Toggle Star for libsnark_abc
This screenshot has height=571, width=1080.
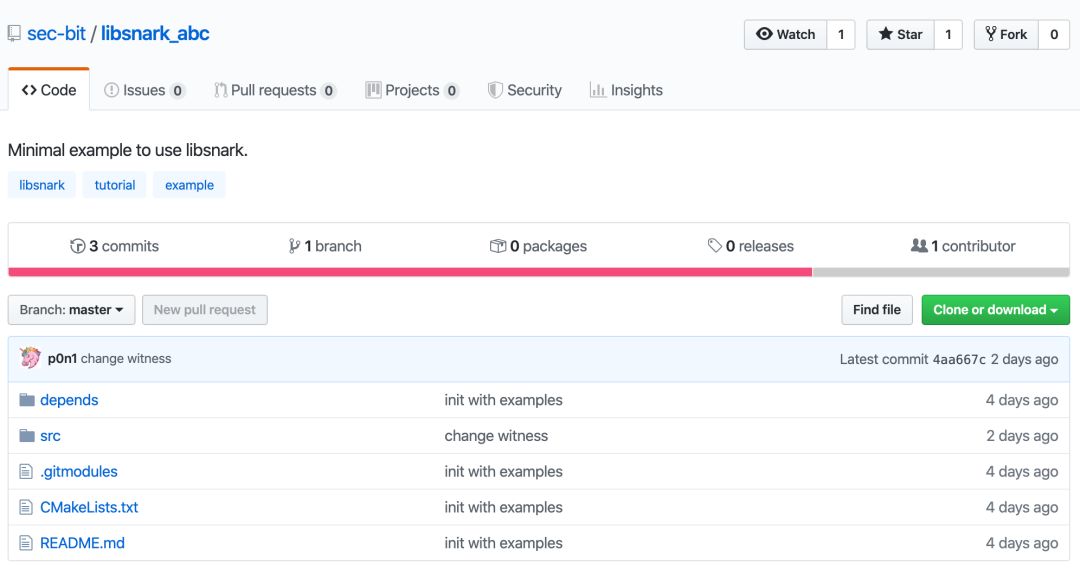point(900,34)
